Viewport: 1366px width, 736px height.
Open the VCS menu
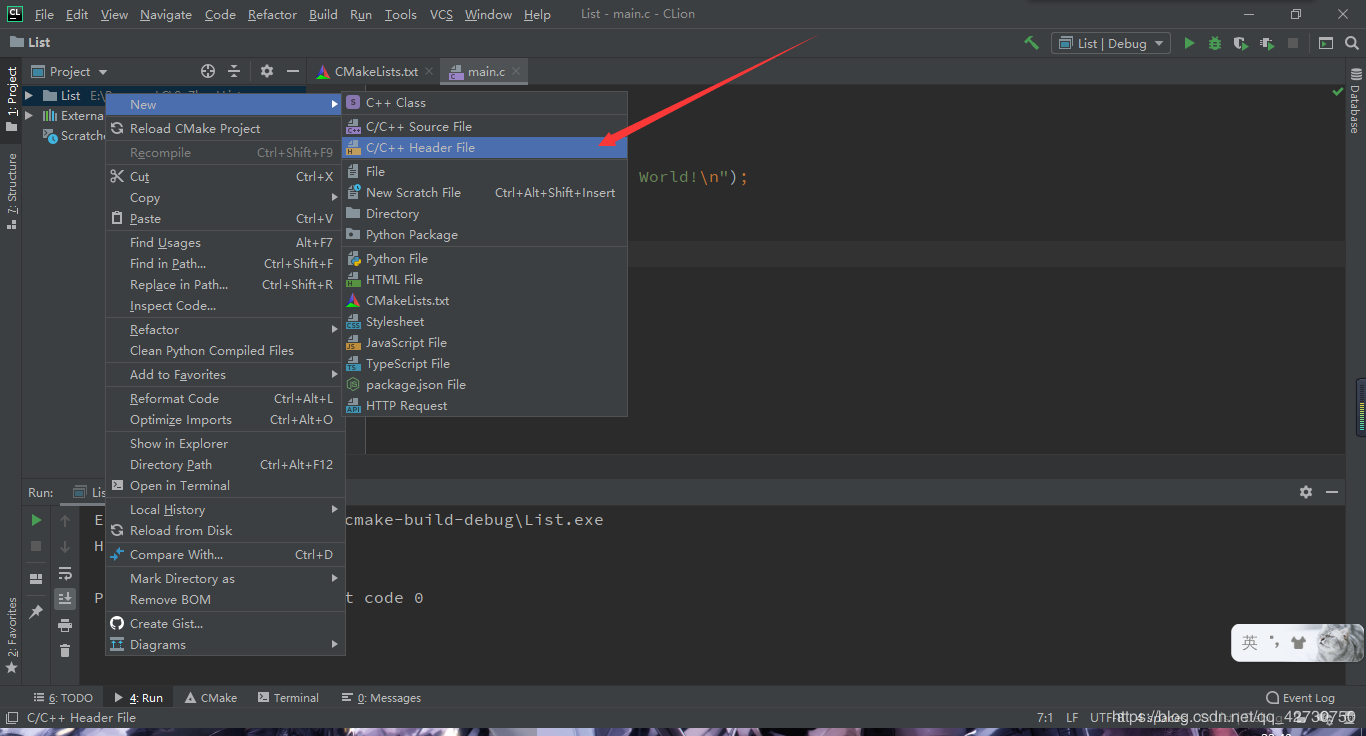click(x=441, y=14)
